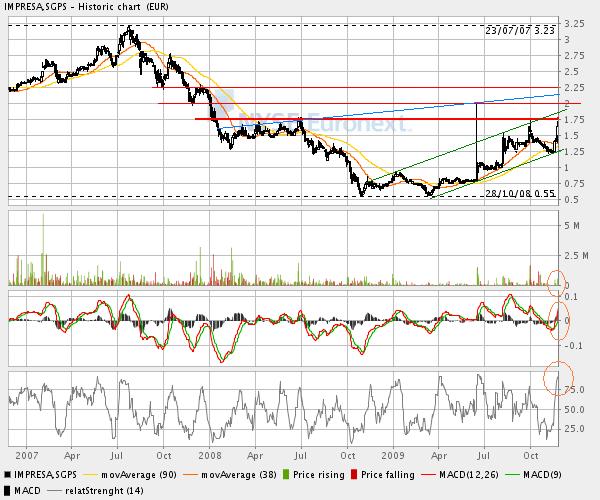Click the 0.75 price axis label
Viewport: 600px width, 500px height.
[x=574, y=184]
